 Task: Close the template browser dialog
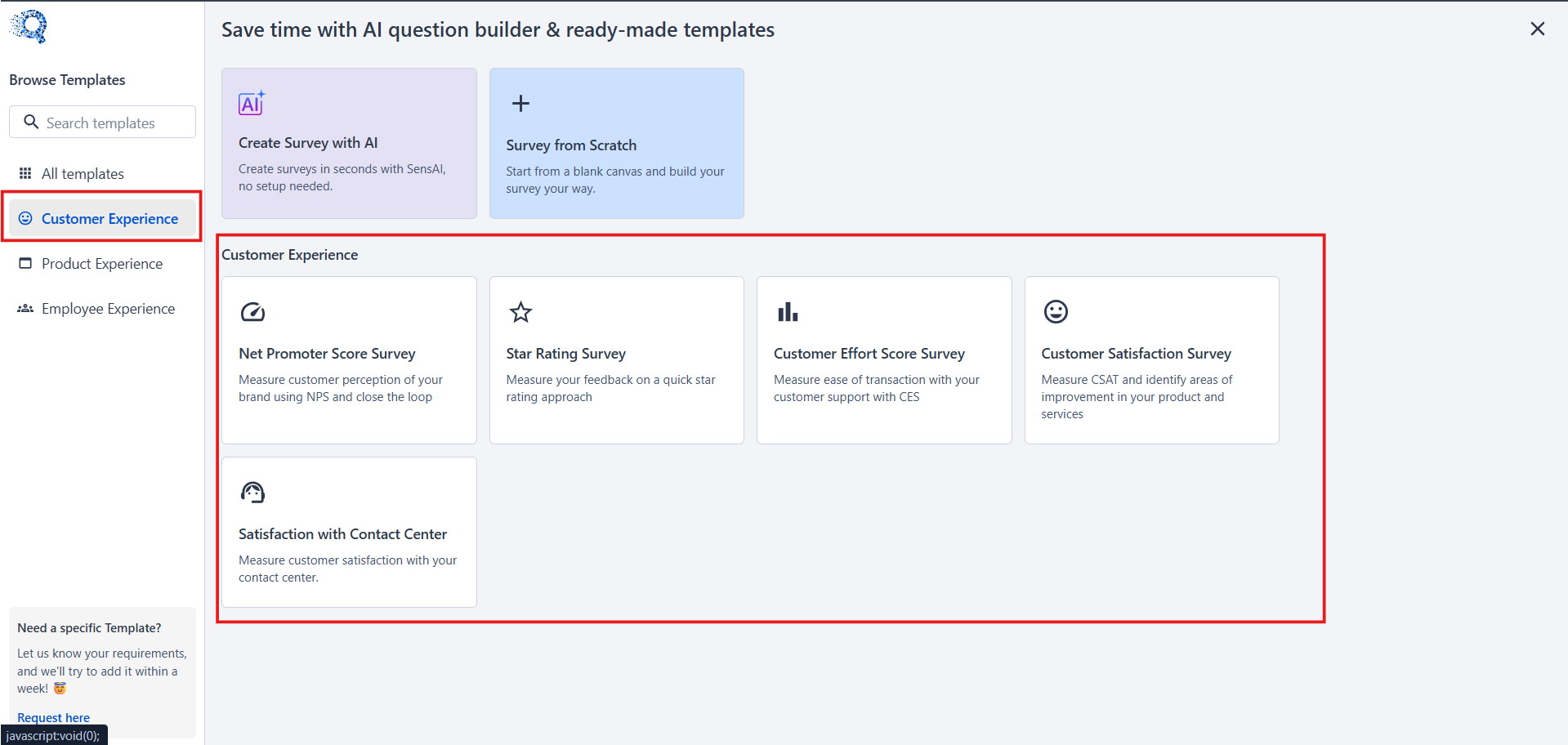1537,29
